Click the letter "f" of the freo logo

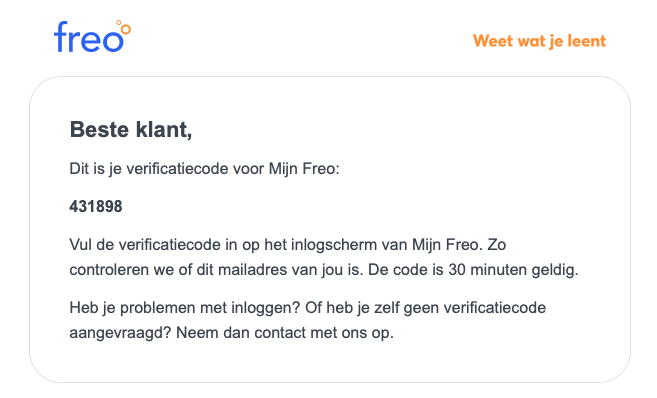point(61,37)
